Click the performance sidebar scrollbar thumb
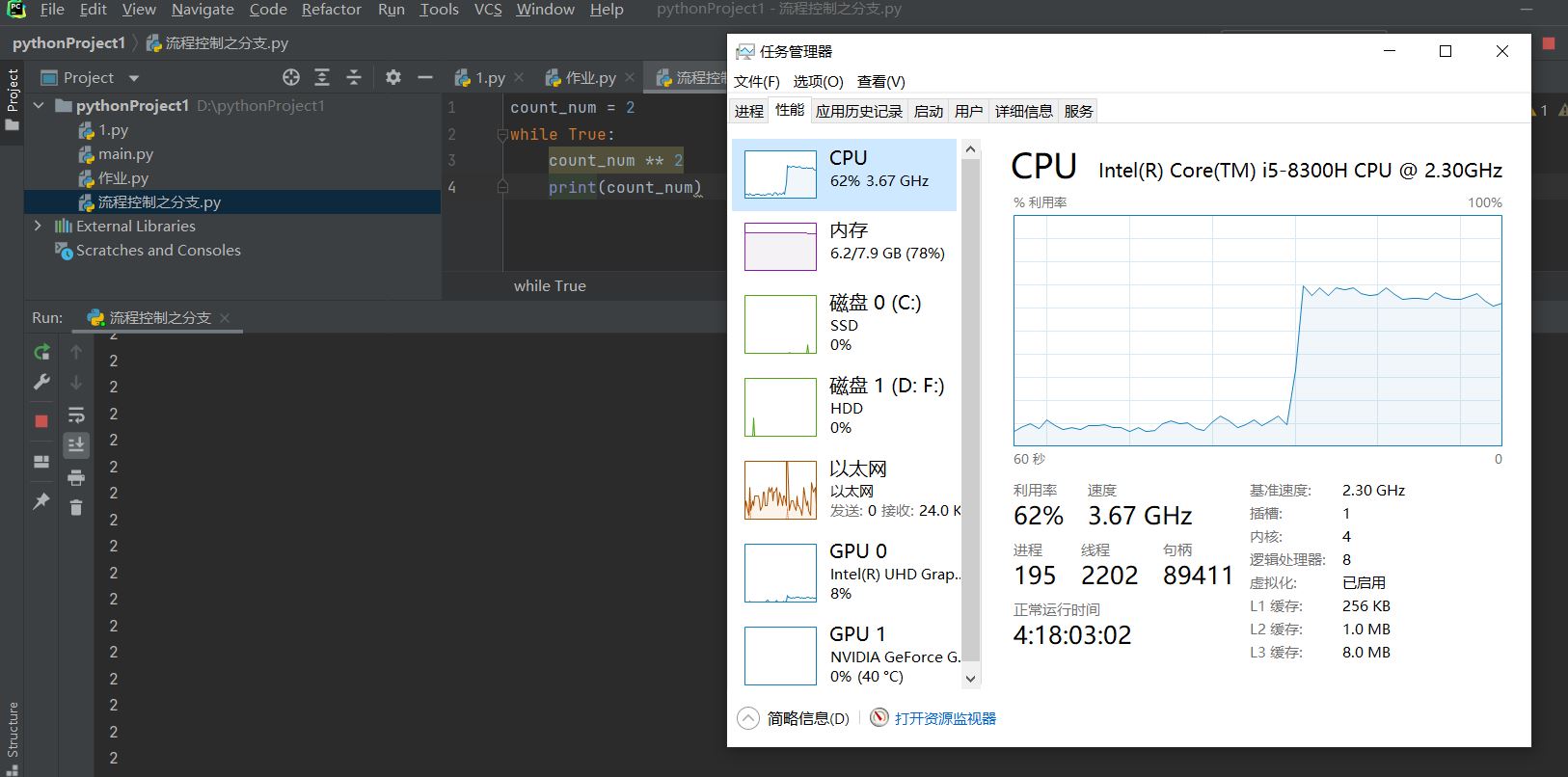 971,410
